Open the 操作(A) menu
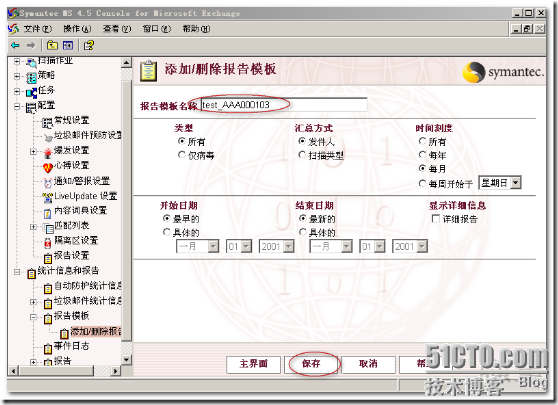 click(x=77, y=29)
